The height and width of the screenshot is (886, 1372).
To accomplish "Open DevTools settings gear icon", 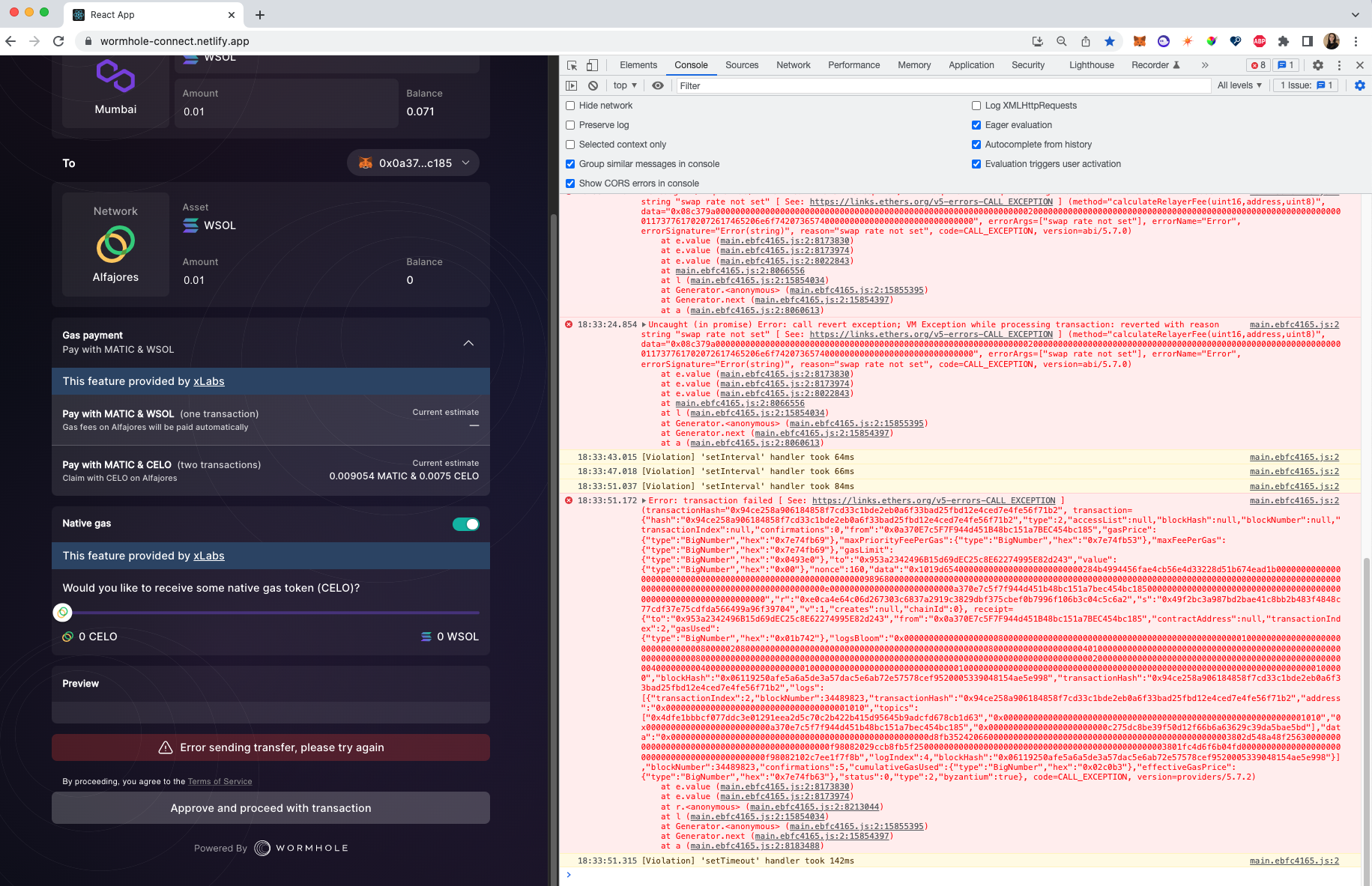I will pyautogui.click(x=1318, y=65).
